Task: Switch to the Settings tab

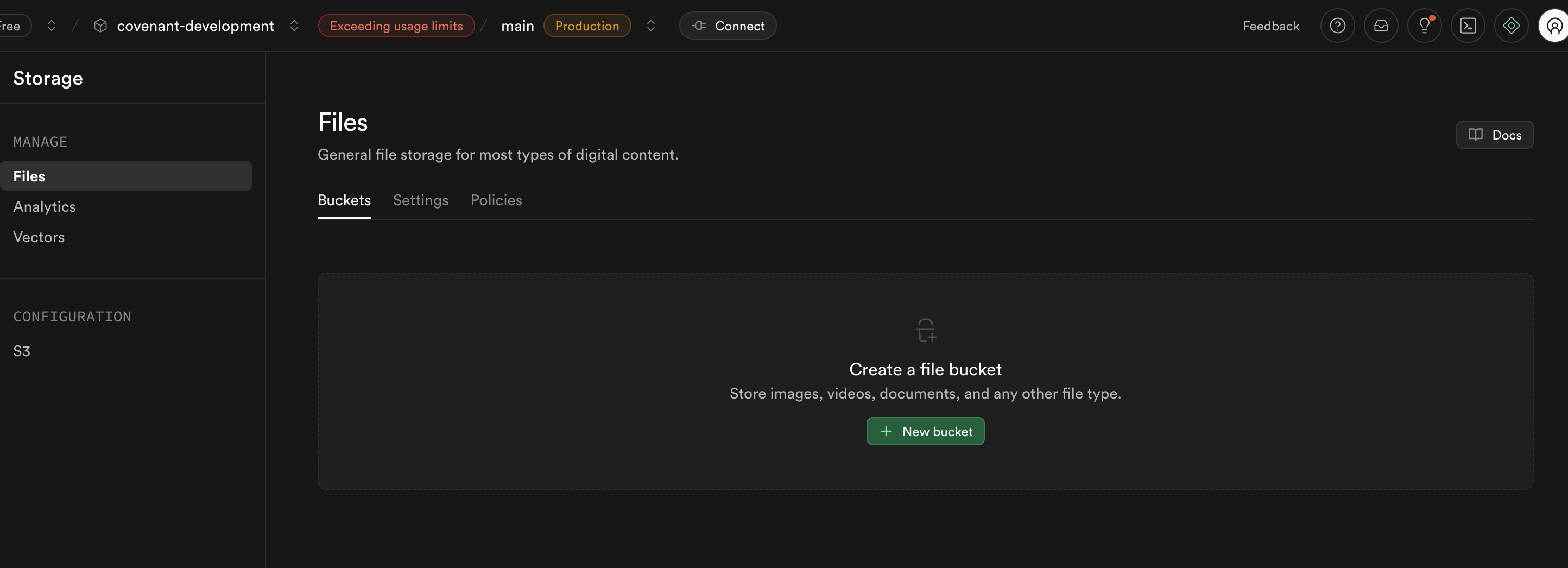Action: (421, 200)
